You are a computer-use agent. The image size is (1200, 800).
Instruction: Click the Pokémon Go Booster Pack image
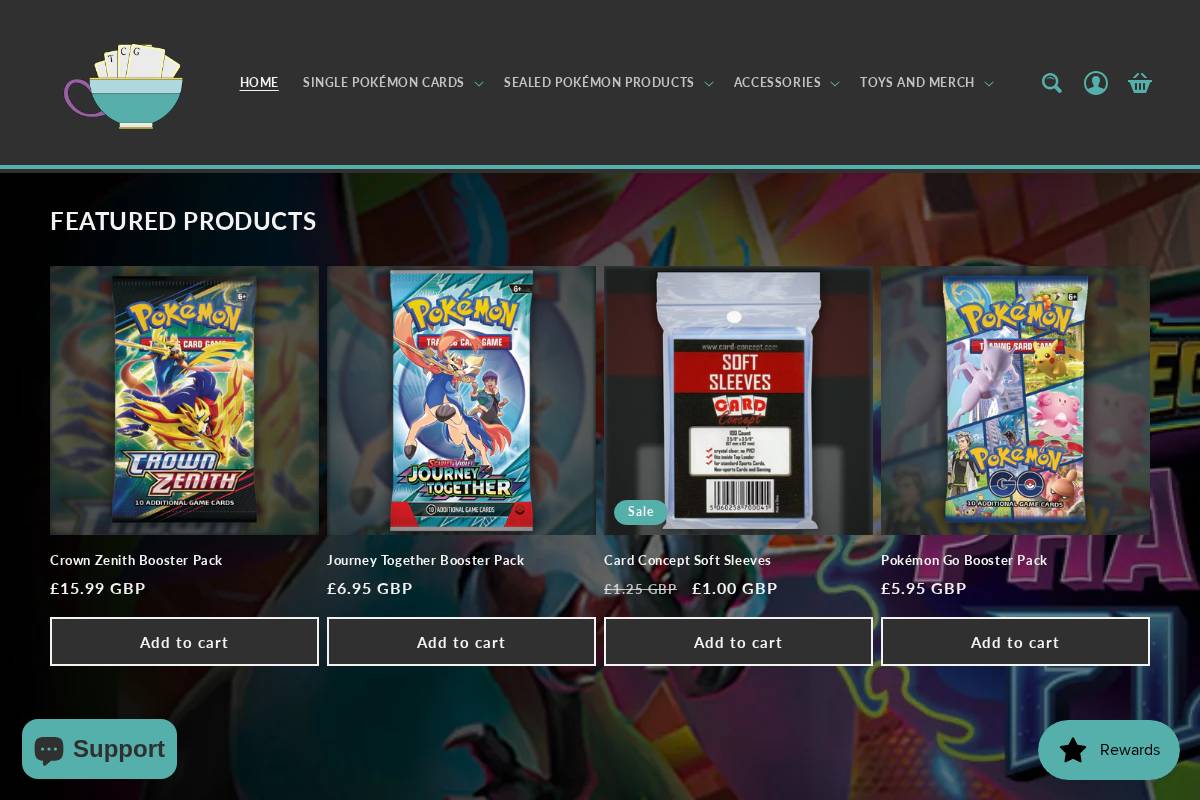click(x=1015, y=400)
